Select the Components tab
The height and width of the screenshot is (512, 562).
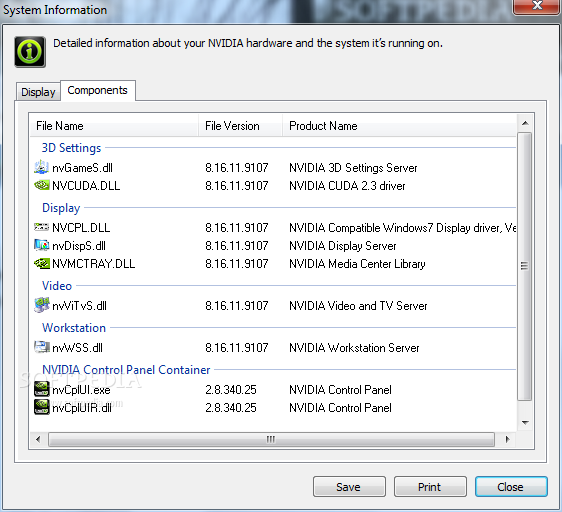97,90
